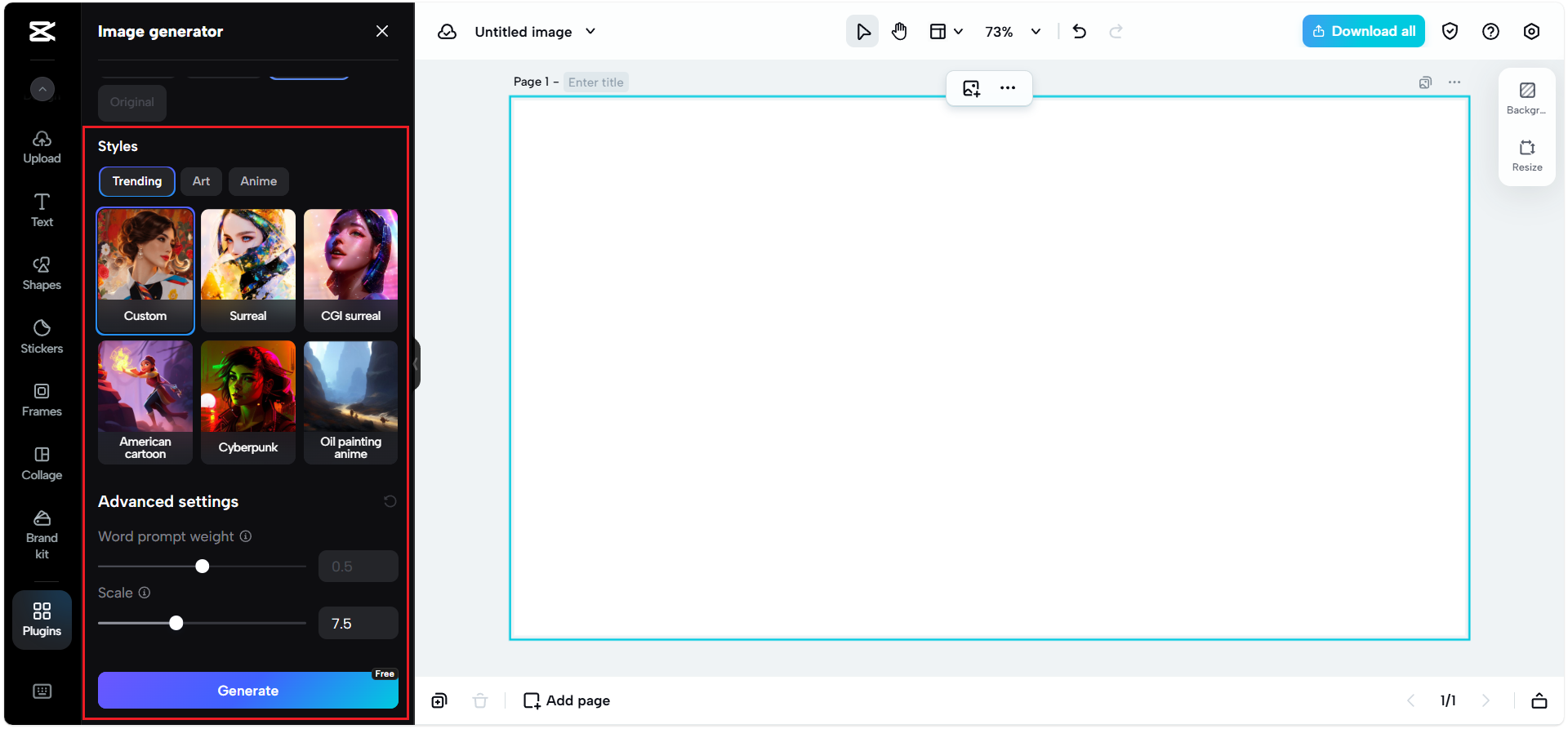
Task: Open the Collage tab in sidebar
Action: tap(42, 463)
